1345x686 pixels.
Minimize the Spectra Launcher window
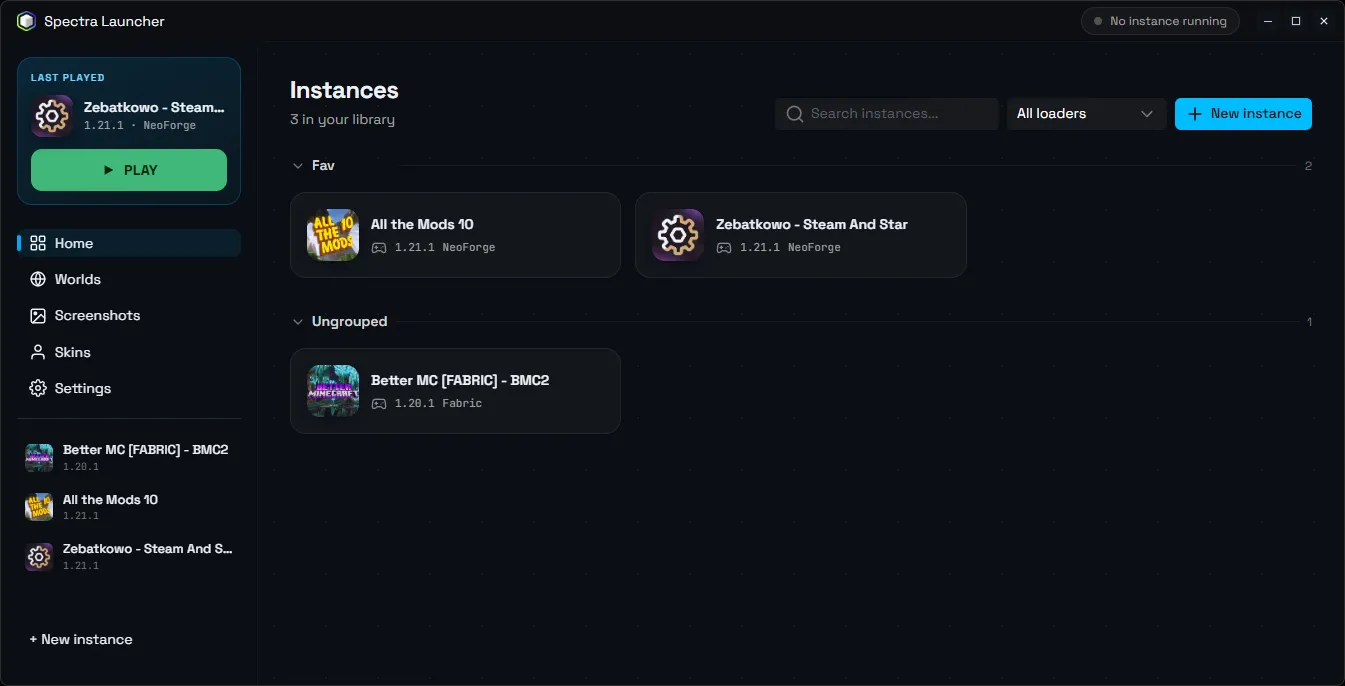pos(1268,21)
